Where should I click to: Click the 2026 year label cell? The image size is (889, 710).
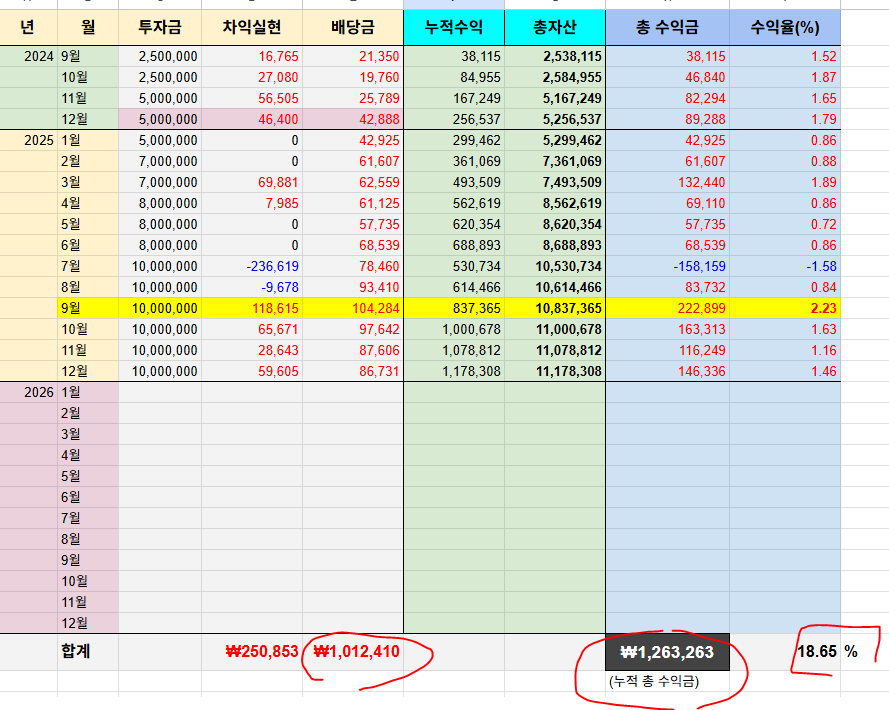point(38,392)
